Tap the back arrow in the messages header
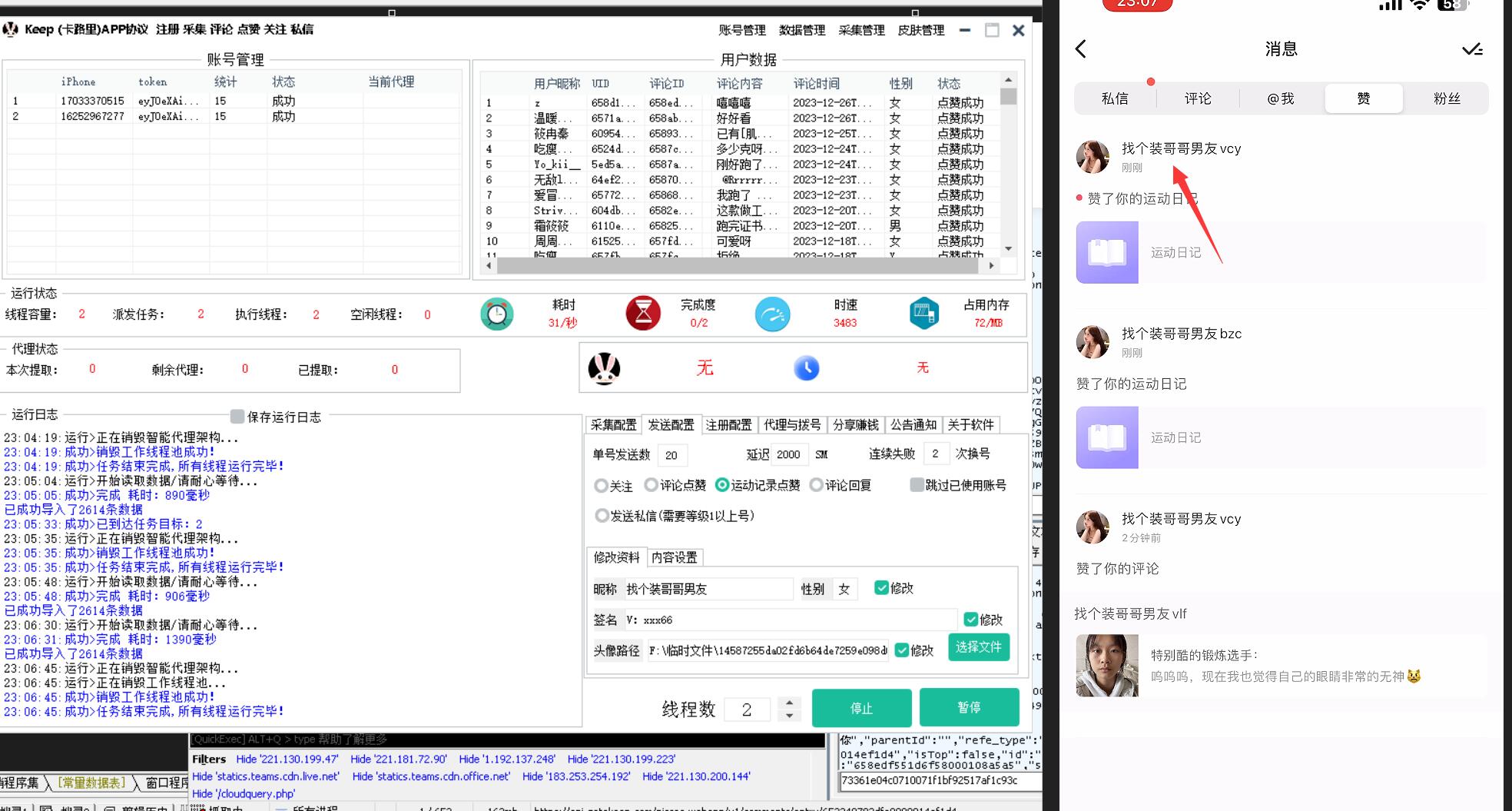Screen dimensions: 1512x811 pos(1081,49)
